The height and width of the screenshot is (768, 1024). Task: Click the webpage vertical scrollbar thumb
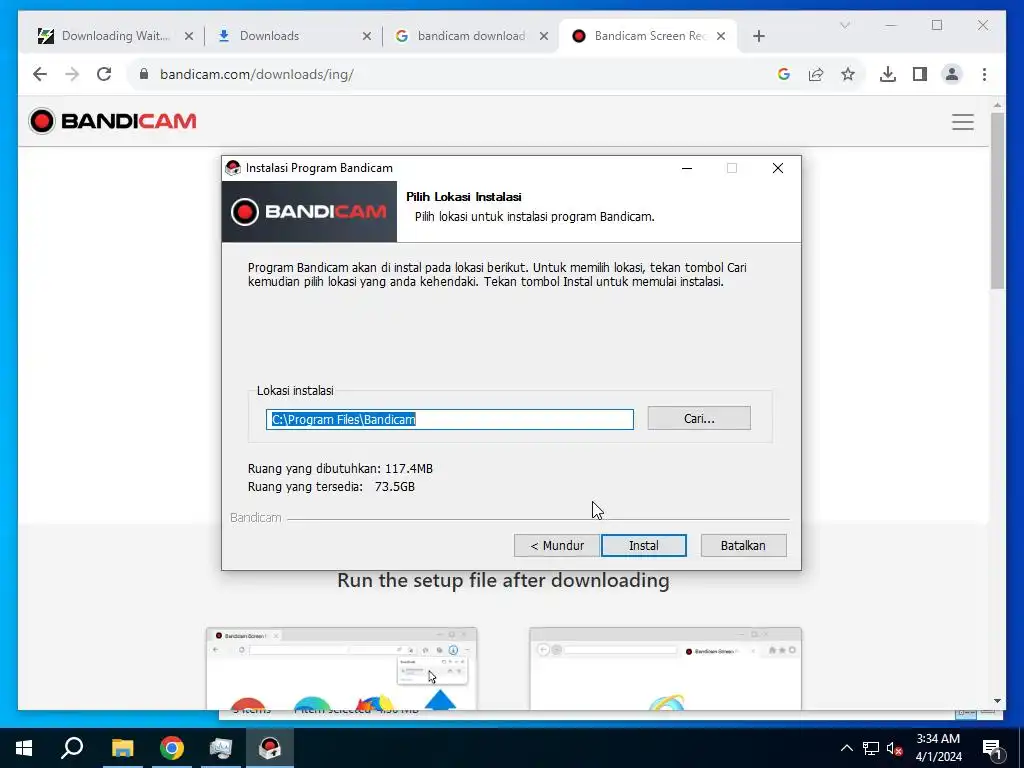pos(997,201)
